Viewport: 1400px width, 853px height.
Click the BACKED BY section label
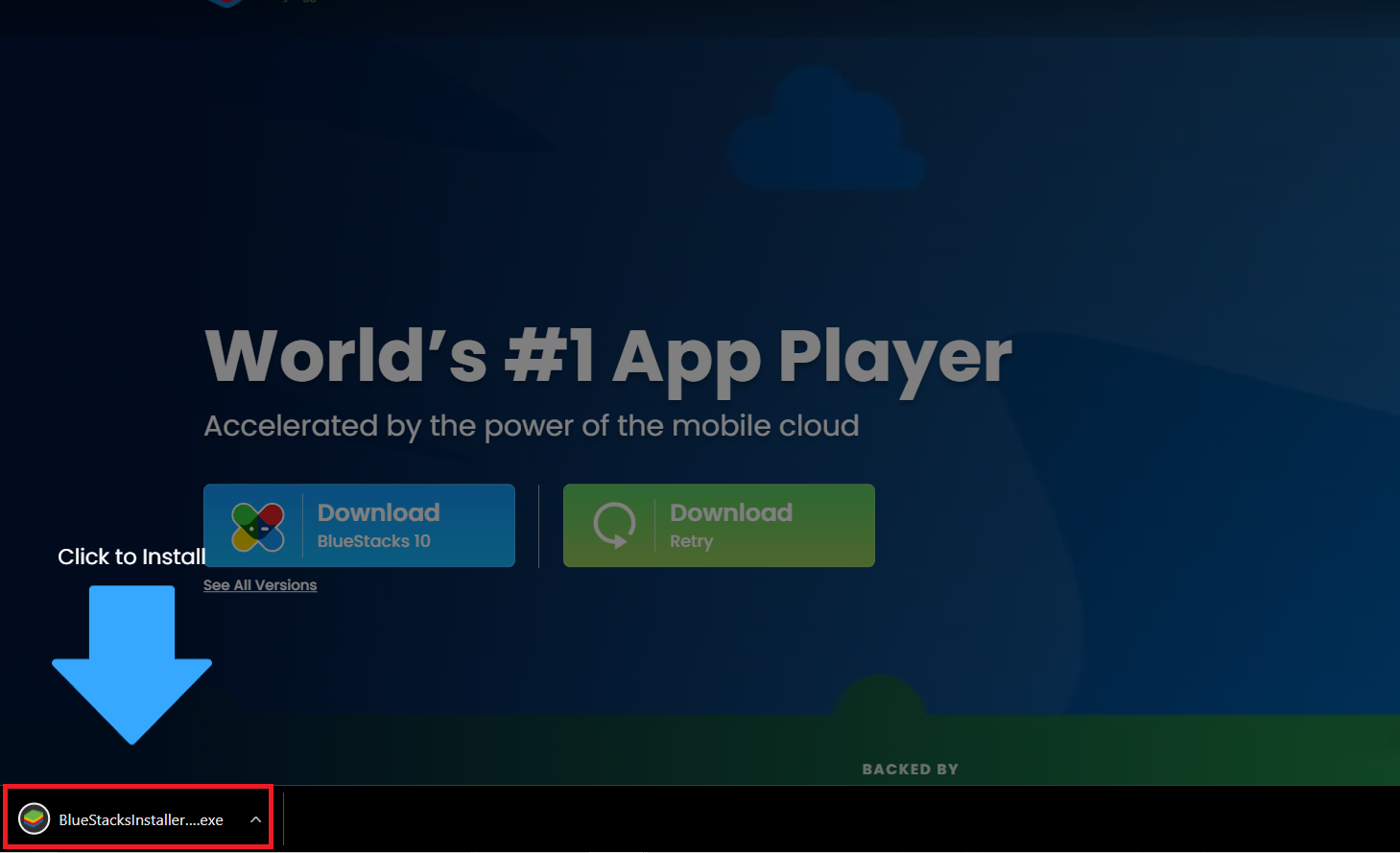(x=909, y=768)
